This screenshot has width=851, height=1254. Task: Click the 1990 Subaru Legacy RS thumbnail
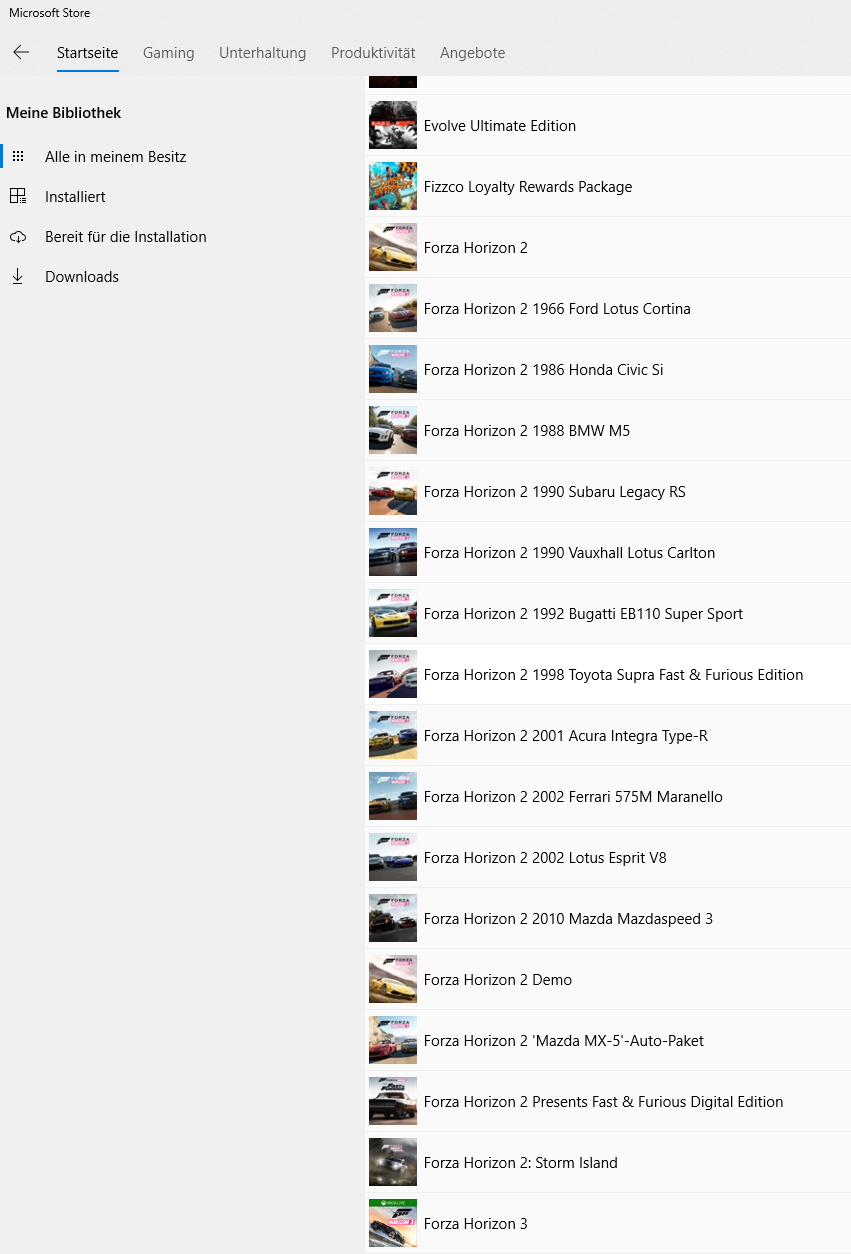[393, 491]
